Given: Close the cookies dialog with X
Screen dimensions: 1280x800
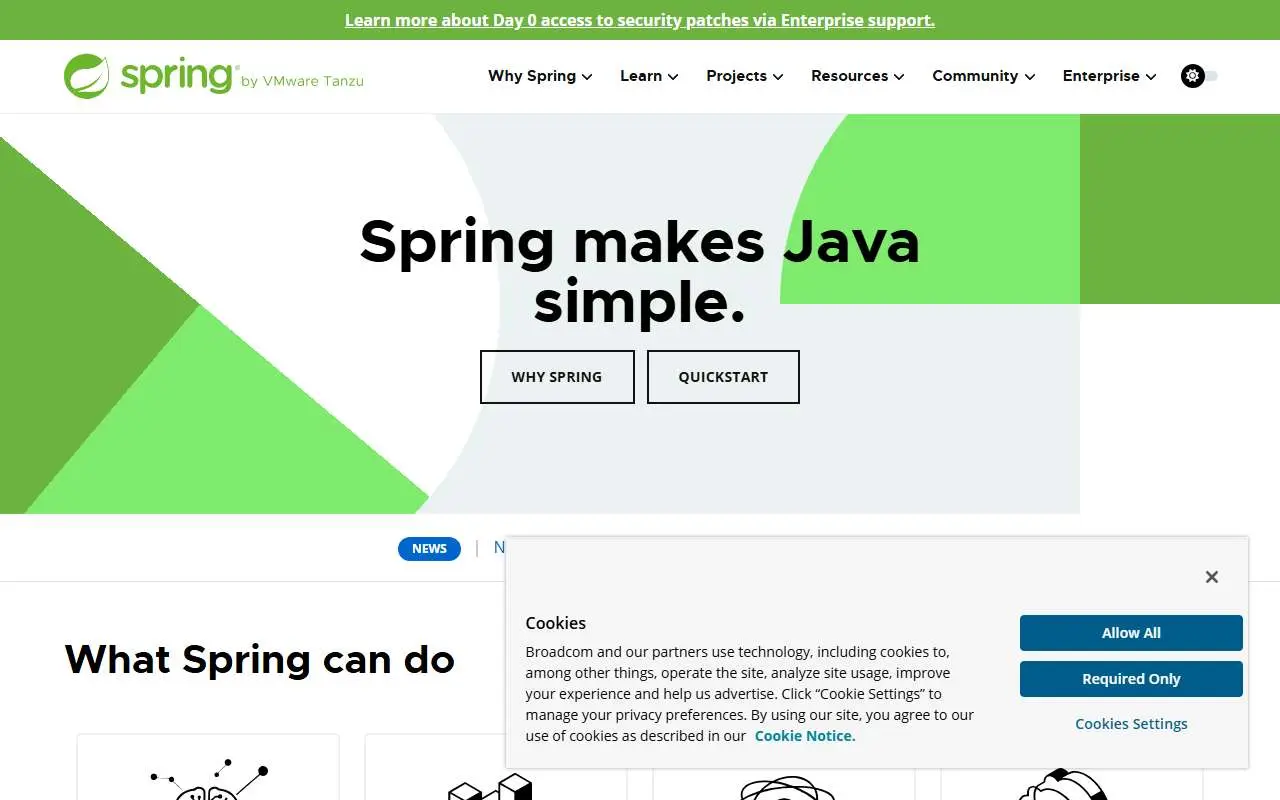Looking at the screenshot, I should pyautogui.click(x=1212, y=577).
